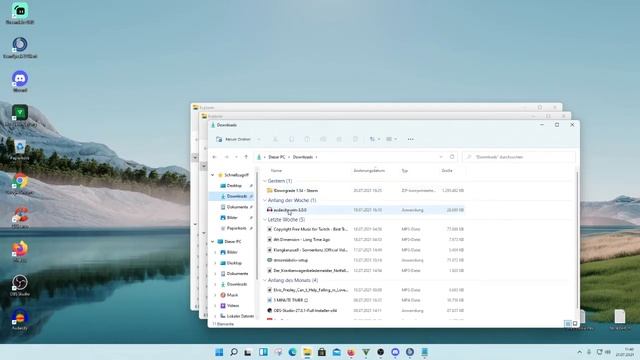Image resolution: width=640 pixels, height=360 pixels.
Task: Open the three-dot More options menu
Action: [x=411, y=139]
